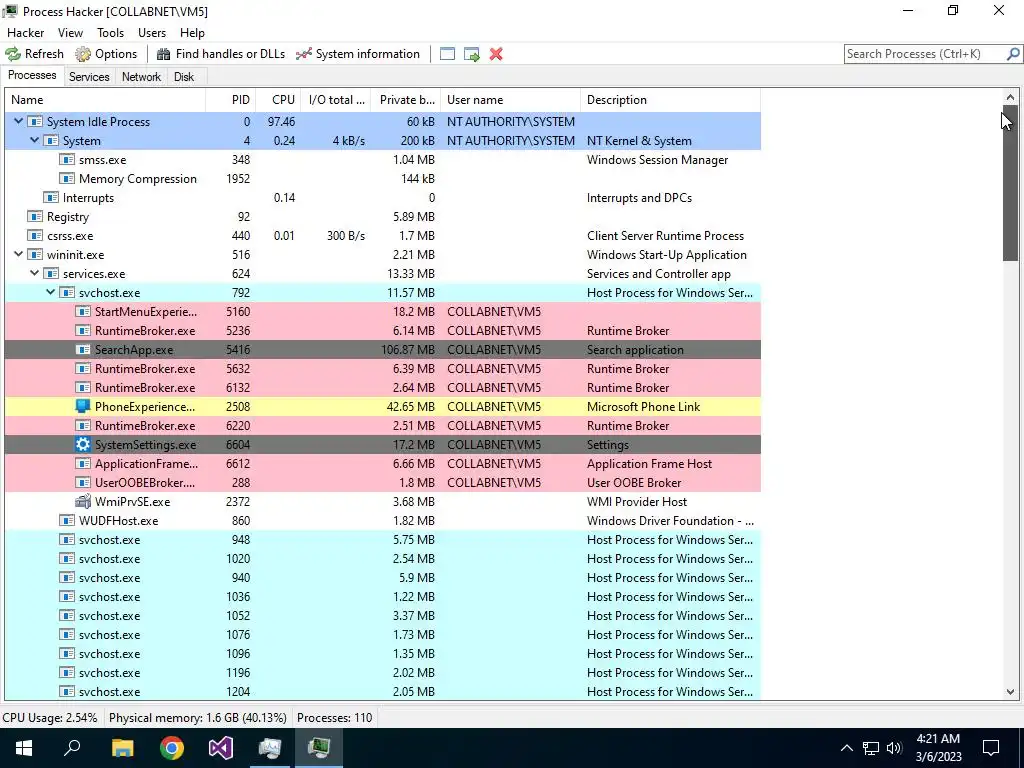This screenshot has height=768, width=1024.
Task: Open Visual Studio from taskbar
Action: [221, 748]
